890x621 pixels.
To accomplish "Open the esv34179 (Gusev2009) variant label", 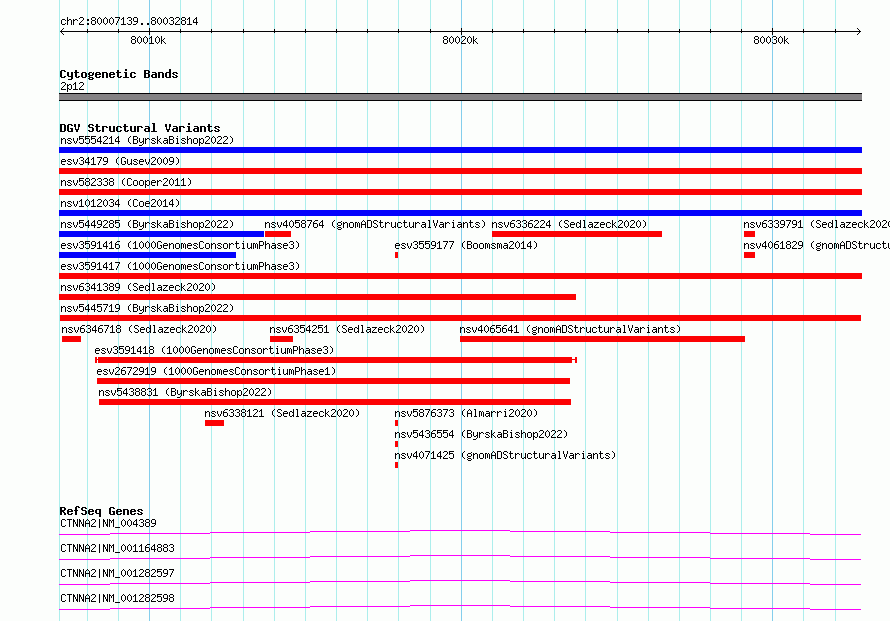I will tap(120, 161).
